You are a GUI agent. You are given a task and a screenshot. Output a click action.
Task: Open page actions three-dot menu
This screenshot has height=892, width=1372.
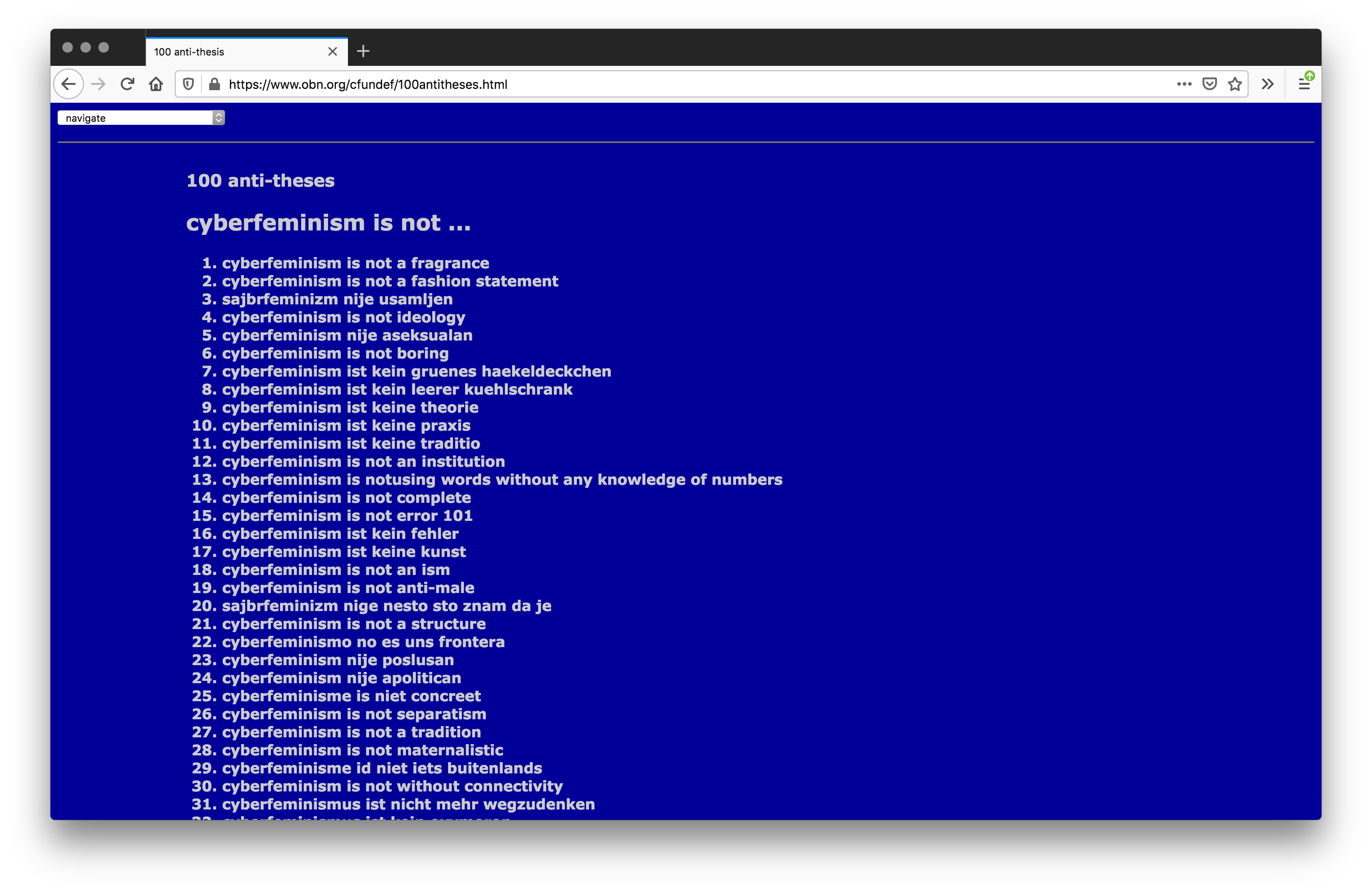1184,84
